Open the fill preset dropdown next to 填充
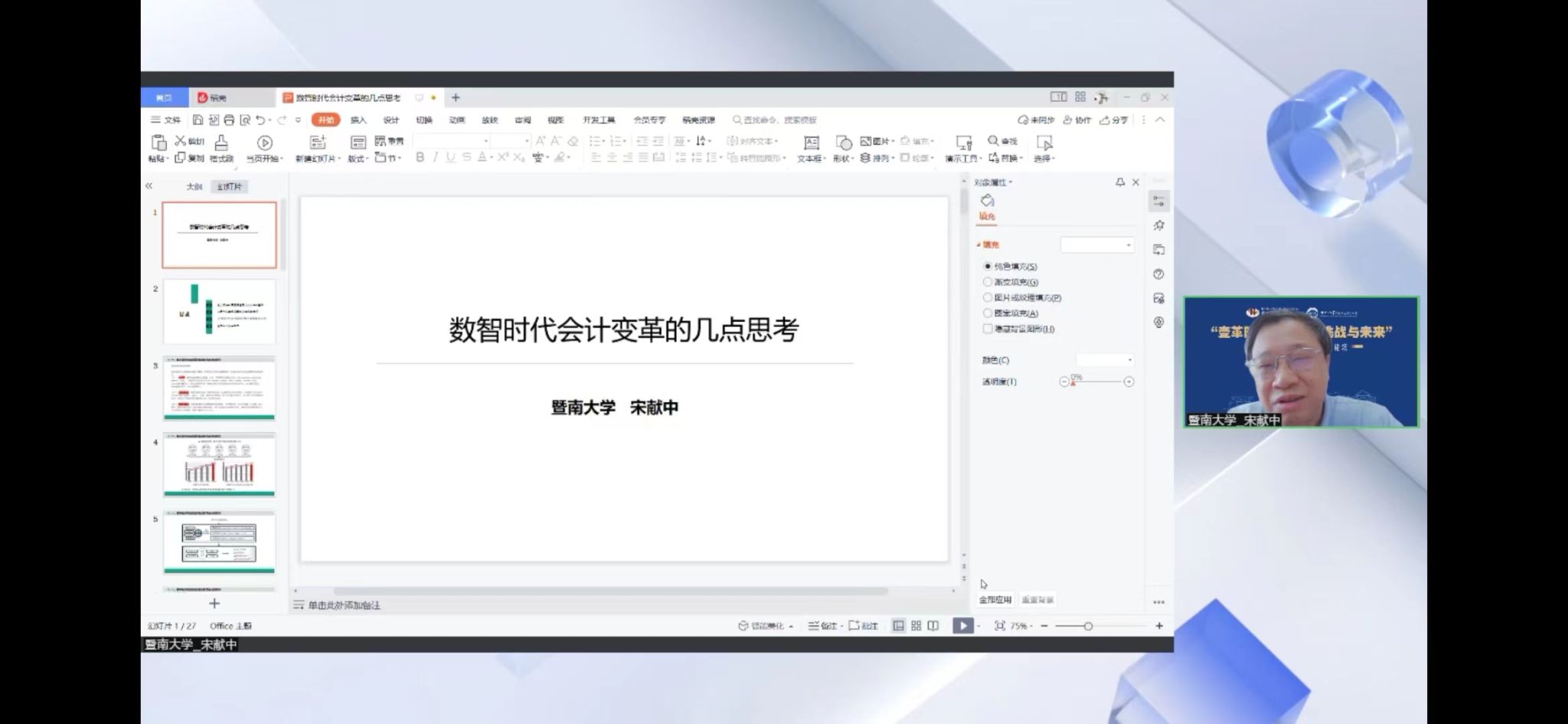 coord(1096,245)
